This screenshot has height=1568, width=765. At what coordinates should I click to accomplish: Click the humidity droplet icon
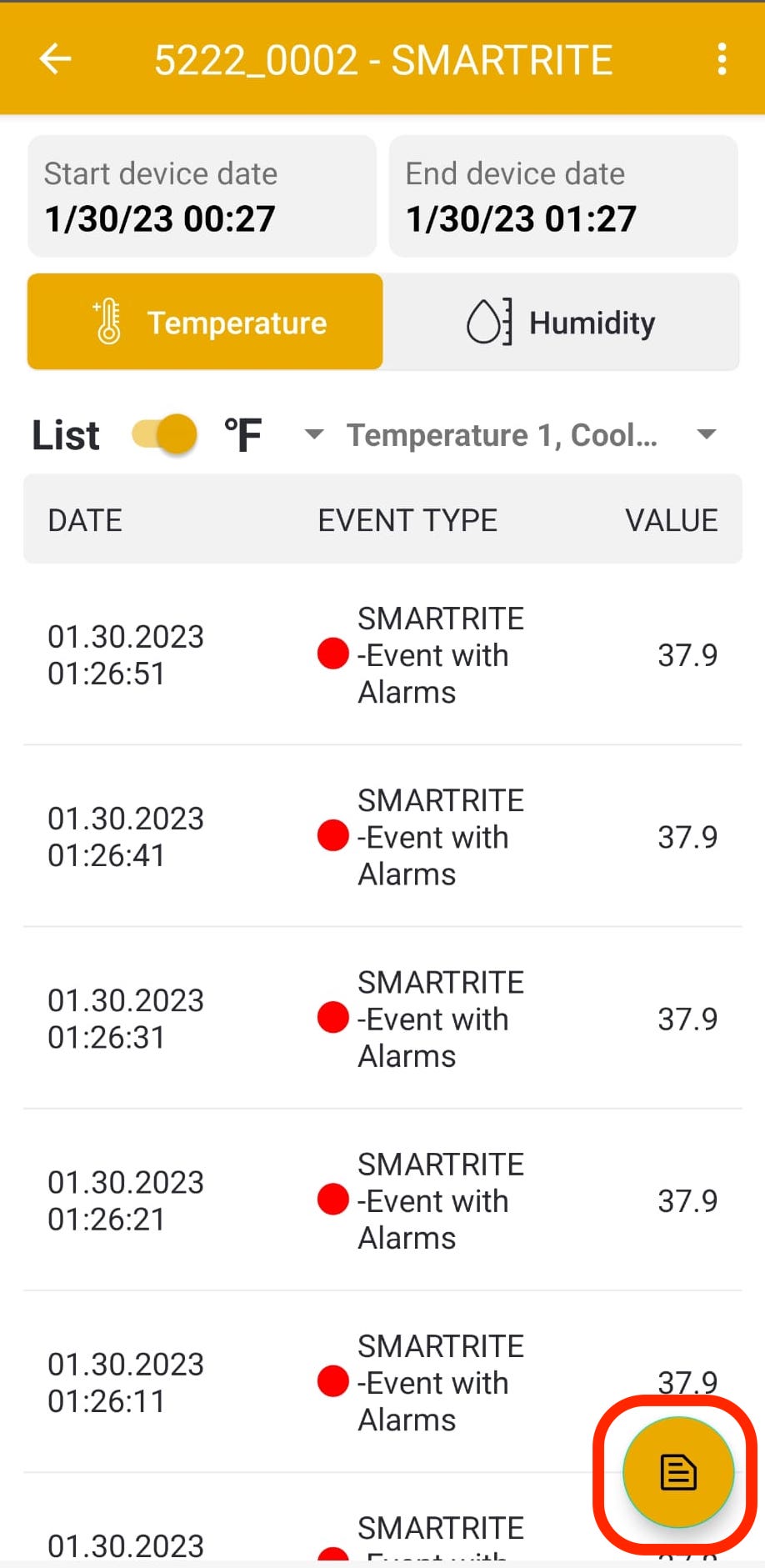488,322
